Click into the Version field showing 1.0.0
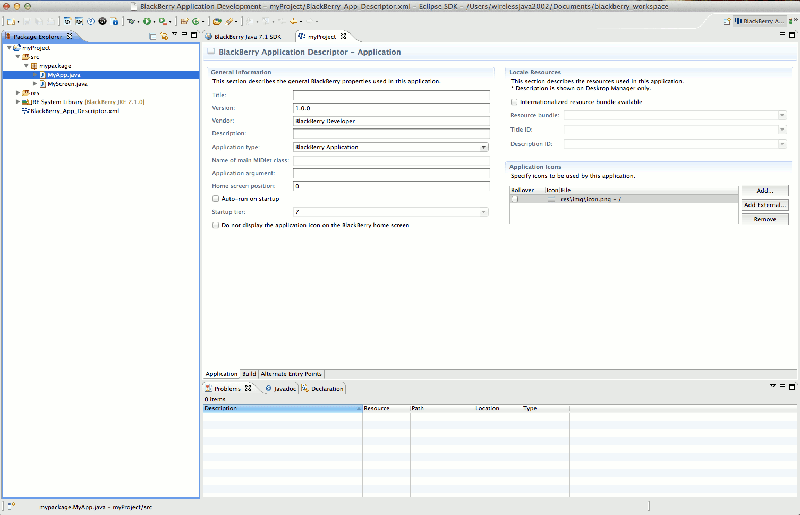This screenshot has height=515, width=800. [x=391, y=108]
